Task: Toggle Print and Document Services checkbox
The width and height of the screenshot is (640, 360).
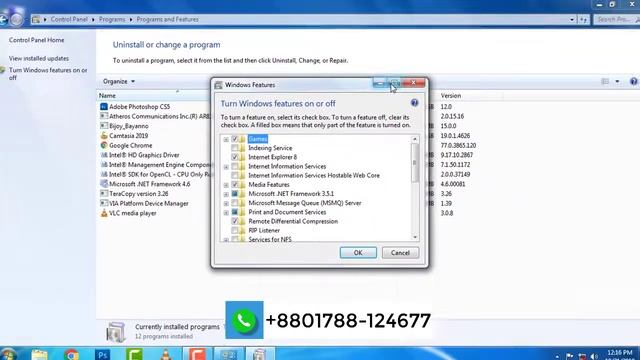Action: click(x=235, y=212)
